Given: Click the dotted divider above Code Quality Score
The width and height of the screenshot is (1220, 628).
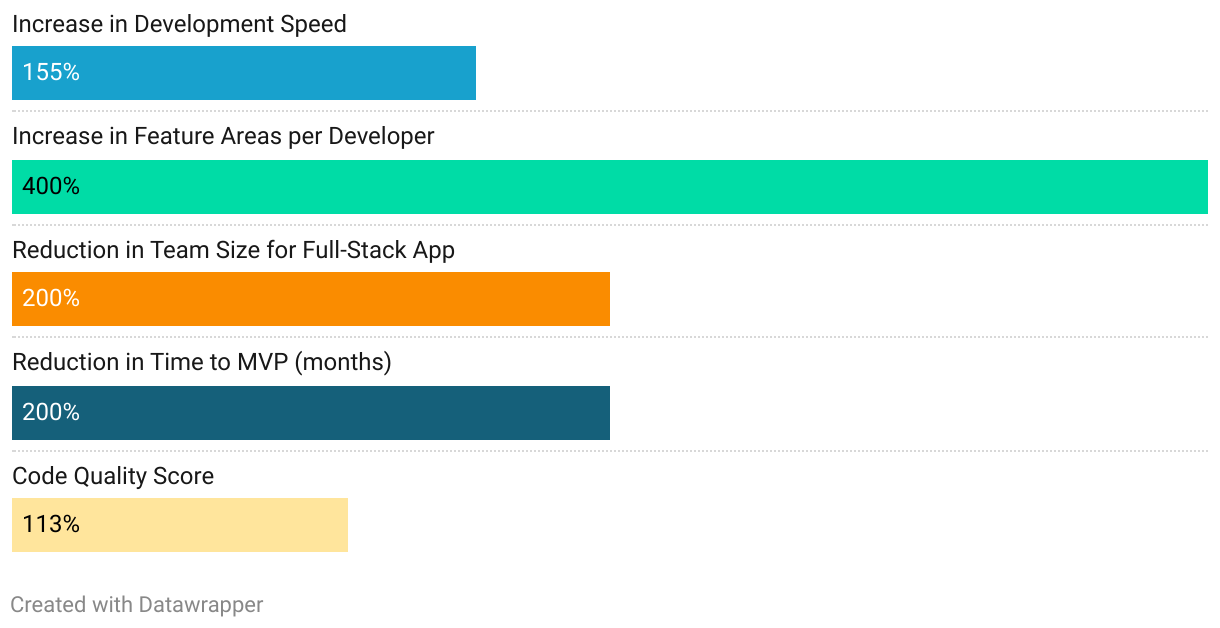Looking at the screenshot, I should point(610,451).
